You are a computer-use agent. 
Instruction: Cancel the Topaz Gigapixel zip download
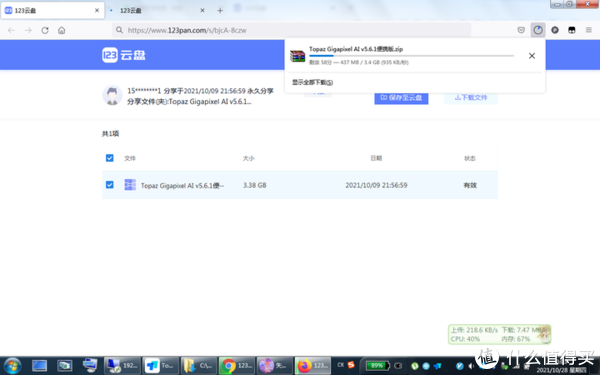[x=532, y=56]
